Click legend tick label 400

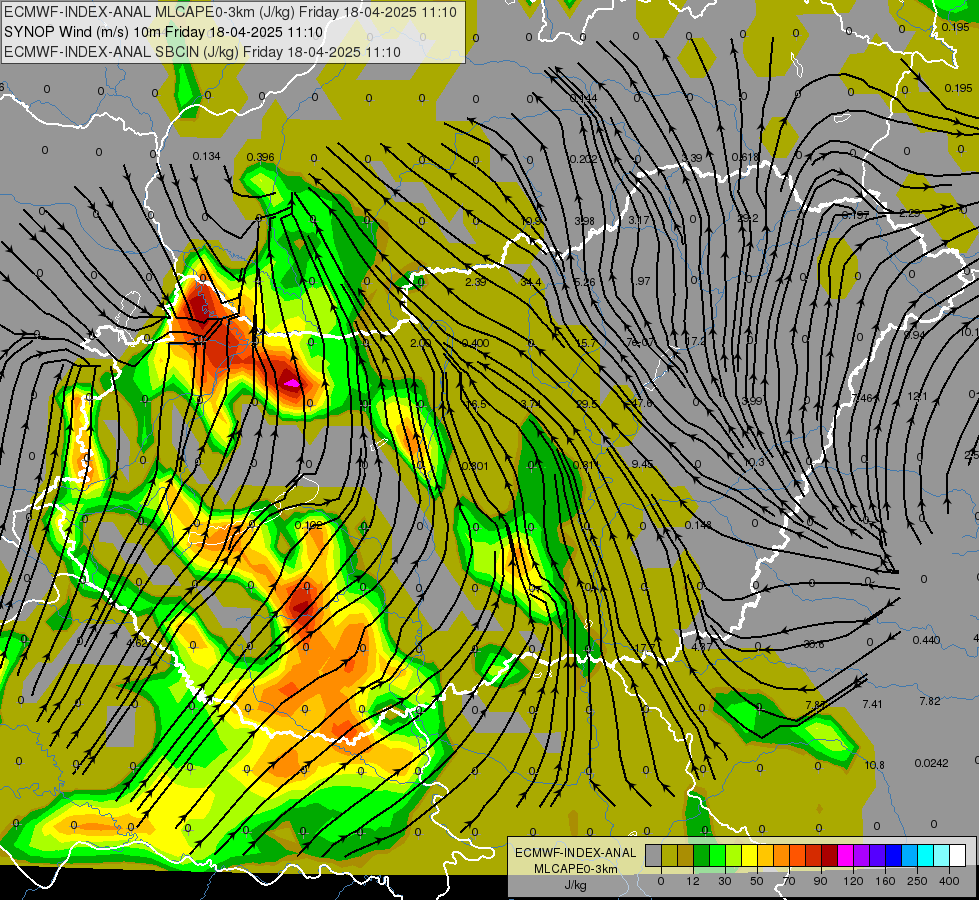click(x=950, y=881)
